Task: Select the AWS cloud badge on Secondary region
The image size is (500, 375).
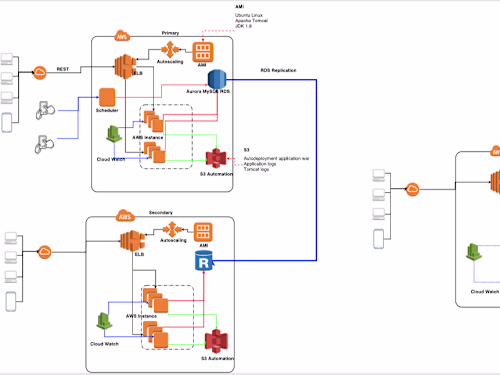Action: pos(125,216)
